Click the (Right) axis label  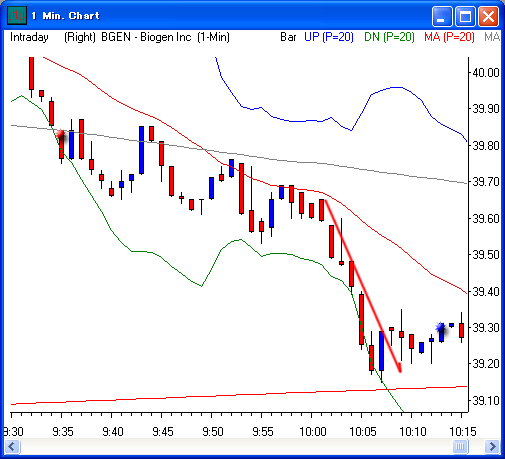[x=80, y=37]
